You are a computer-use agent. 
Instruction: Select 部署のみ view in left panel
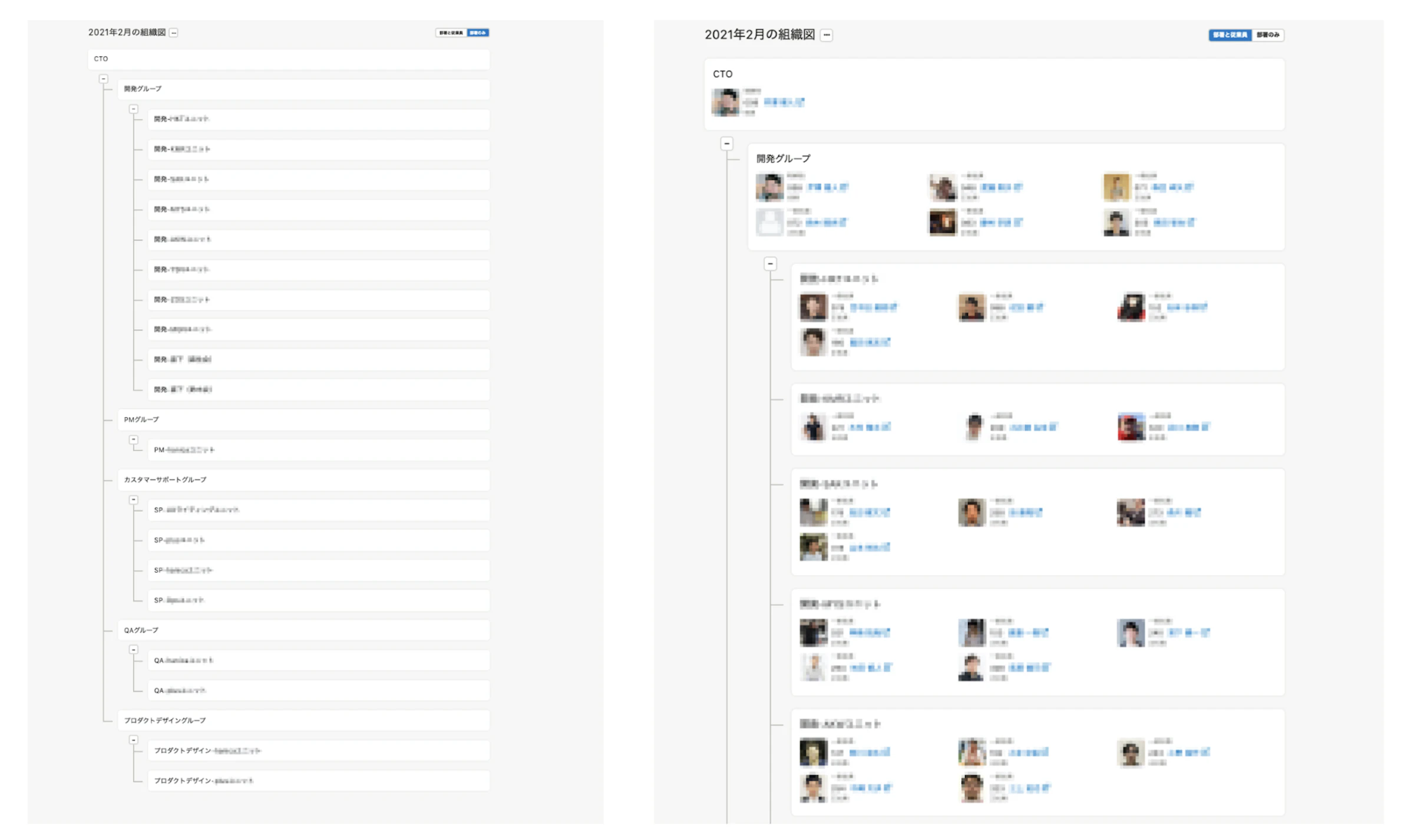(478, 33)
